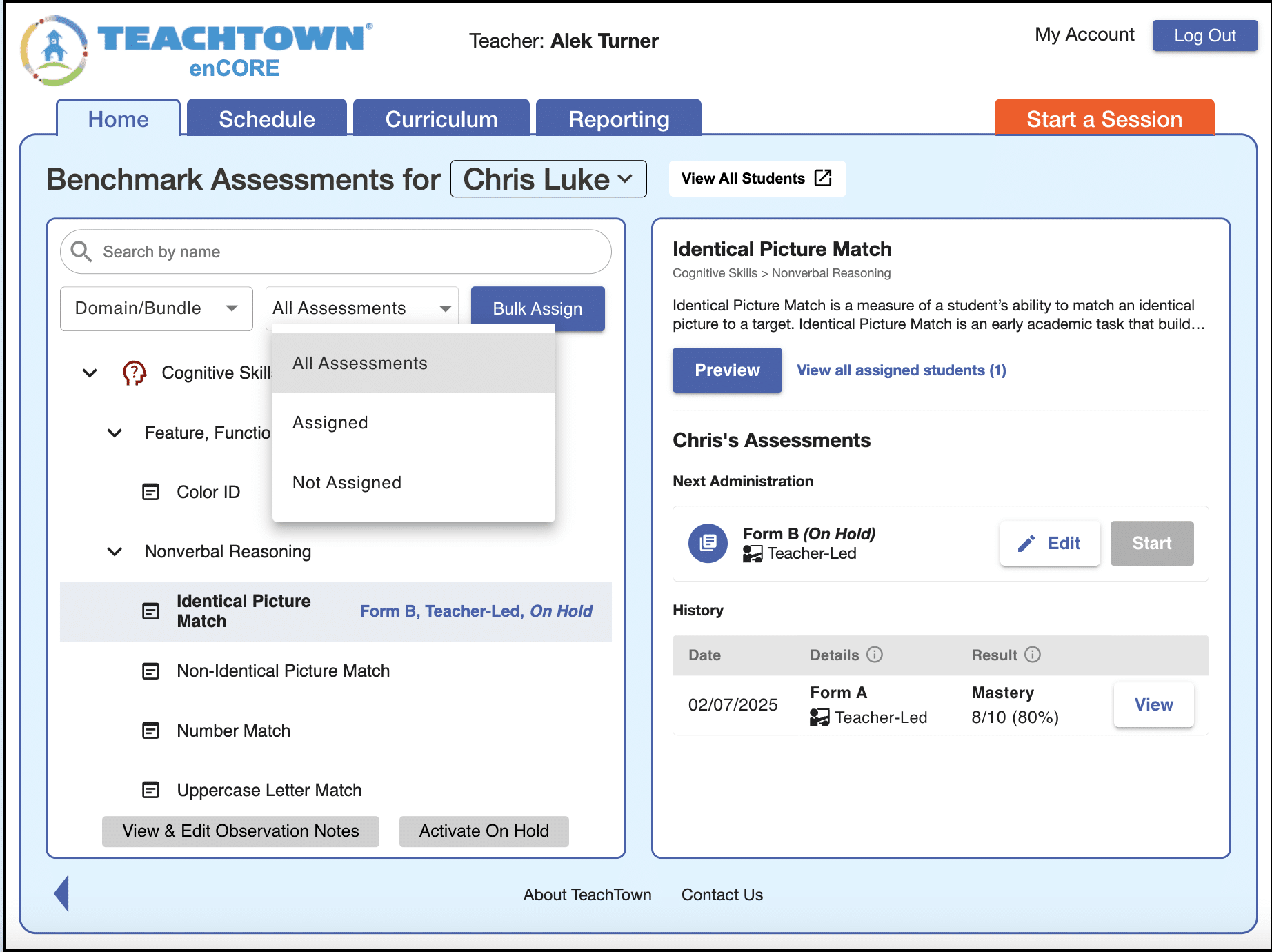Click the Teacher-Led icon under Form B
Screen dimensions: 1272x952
click(751, 553)
